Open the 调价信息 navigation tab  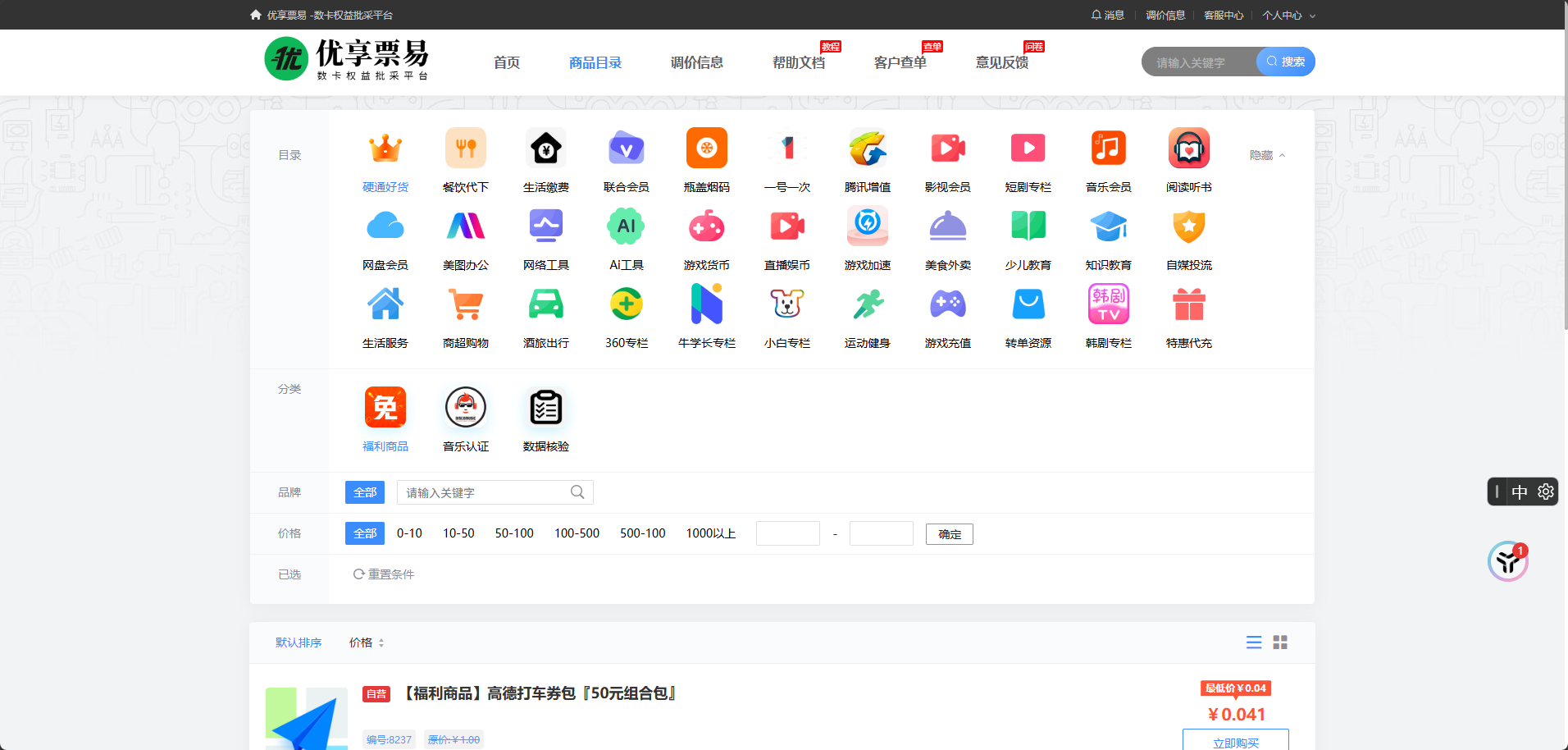point(697,62)
